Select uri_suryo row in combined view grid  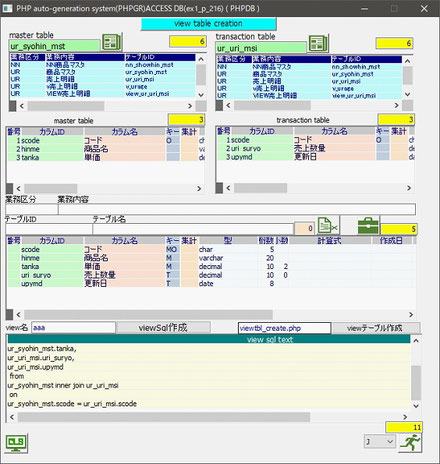click(211, 275)
